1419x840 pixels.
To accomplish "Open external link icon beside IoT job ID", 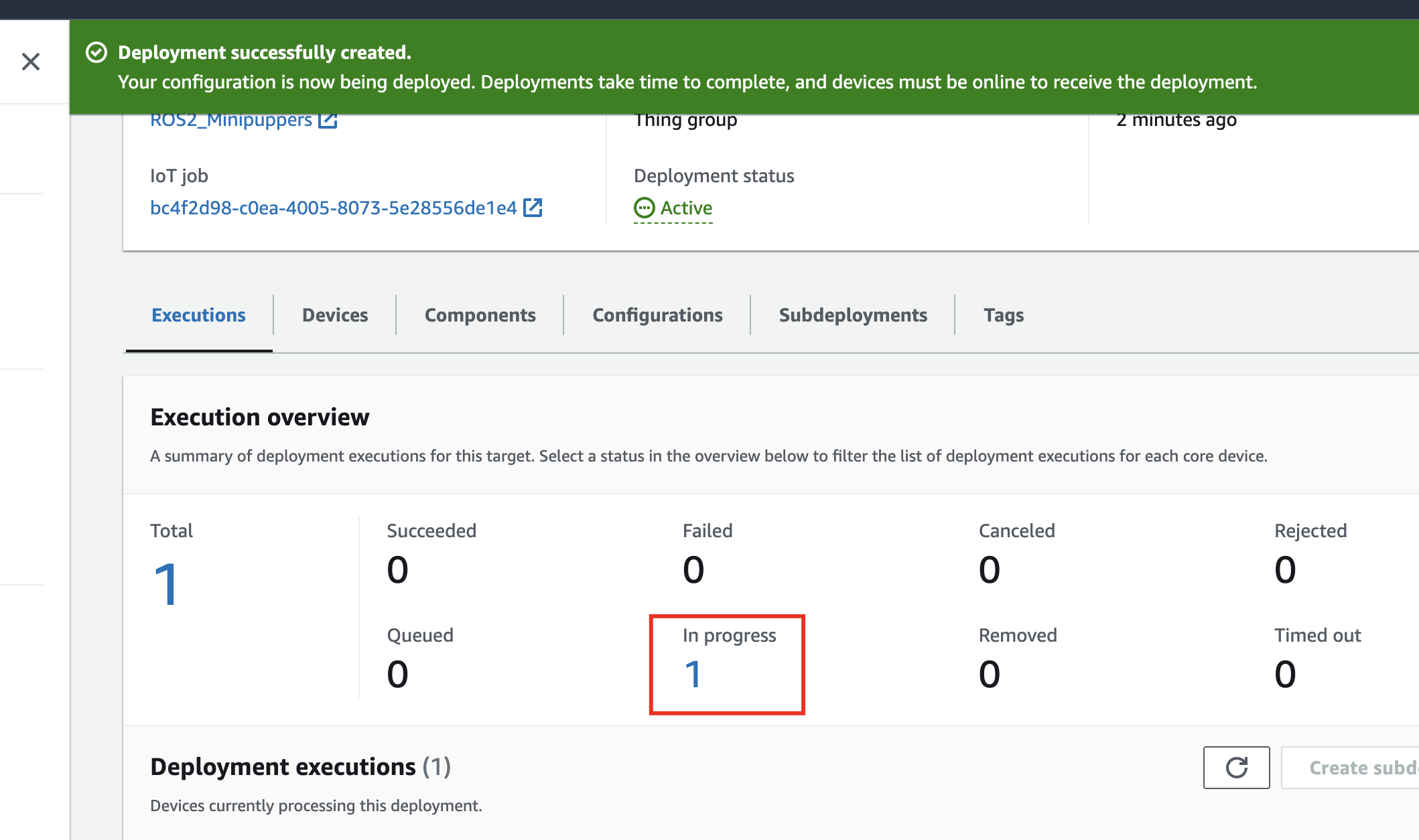I will click(533, 208).
